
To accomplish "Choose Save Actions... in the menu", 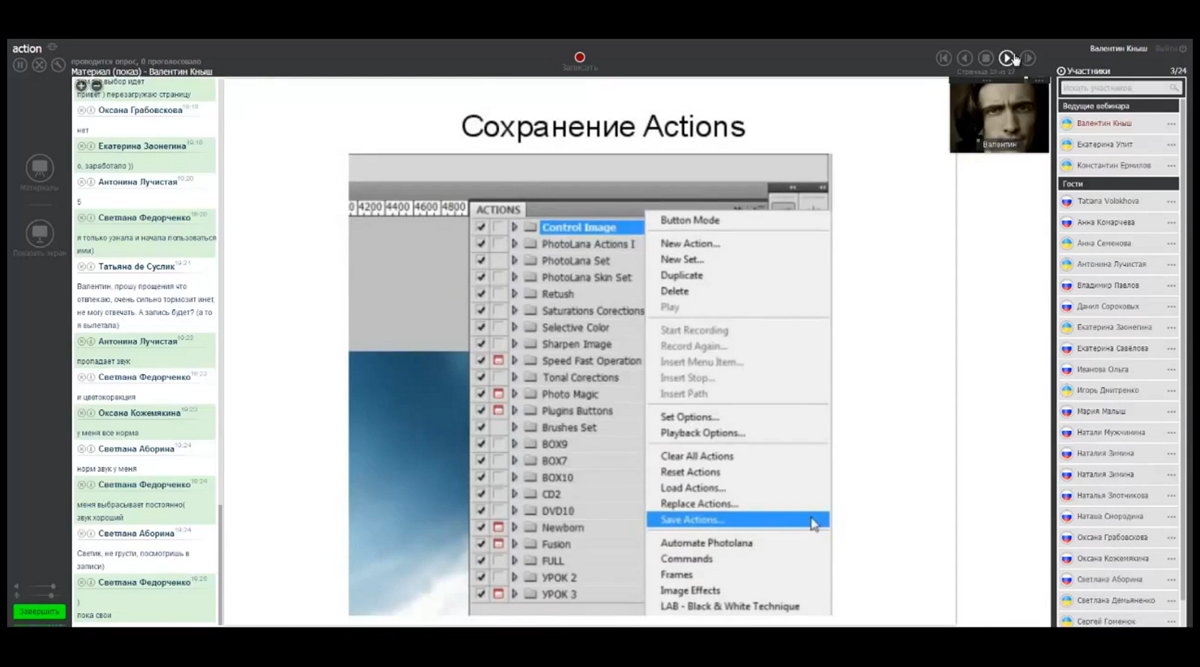I will point(737,520).
